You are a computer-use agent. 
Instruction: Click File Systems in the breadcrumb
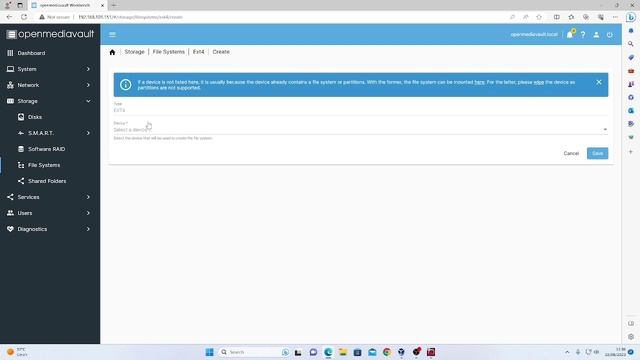169,52
